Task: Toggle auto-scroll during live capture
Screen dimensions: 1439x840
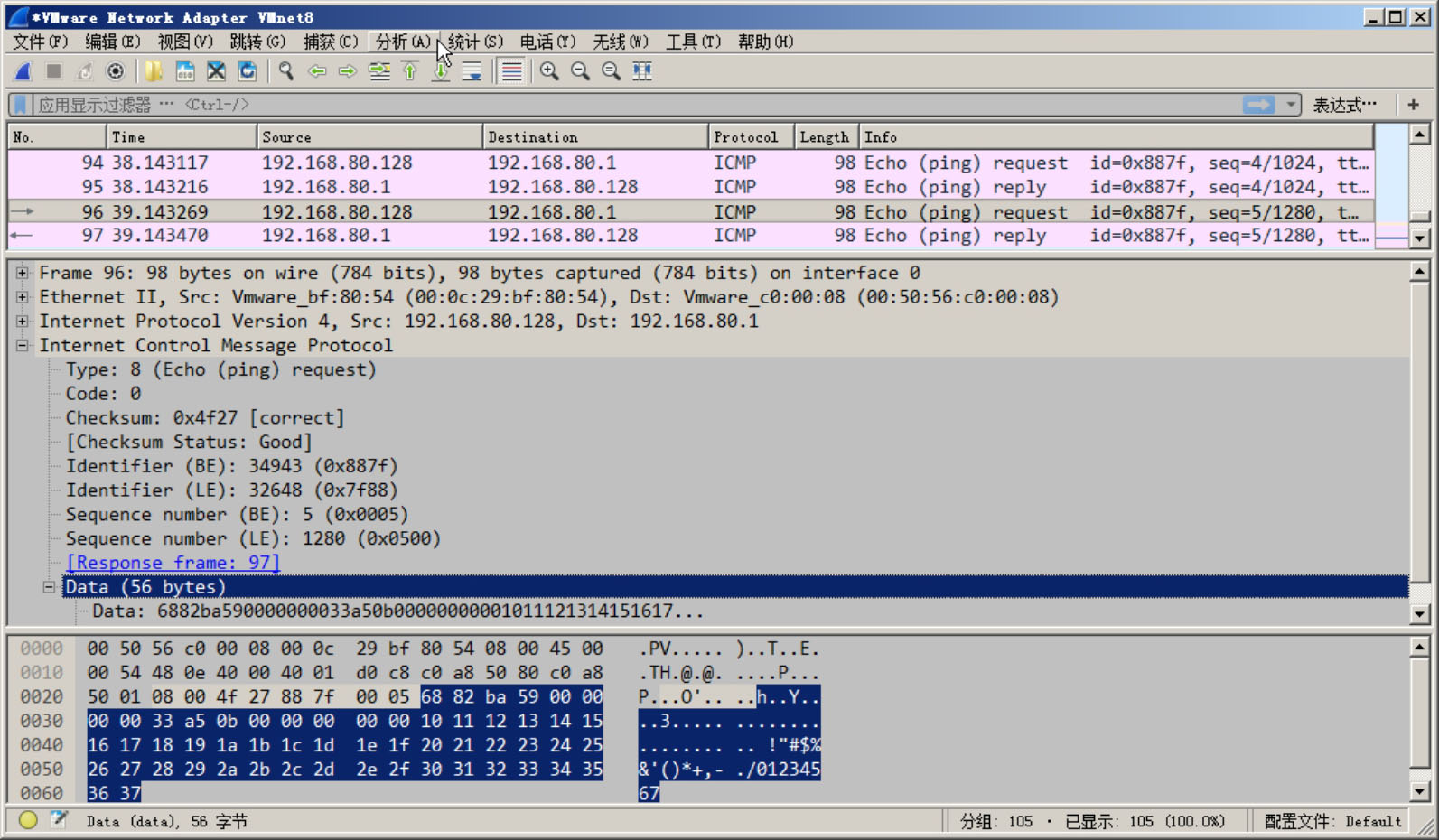Action: pyautogui.click(x=472, y=71)
